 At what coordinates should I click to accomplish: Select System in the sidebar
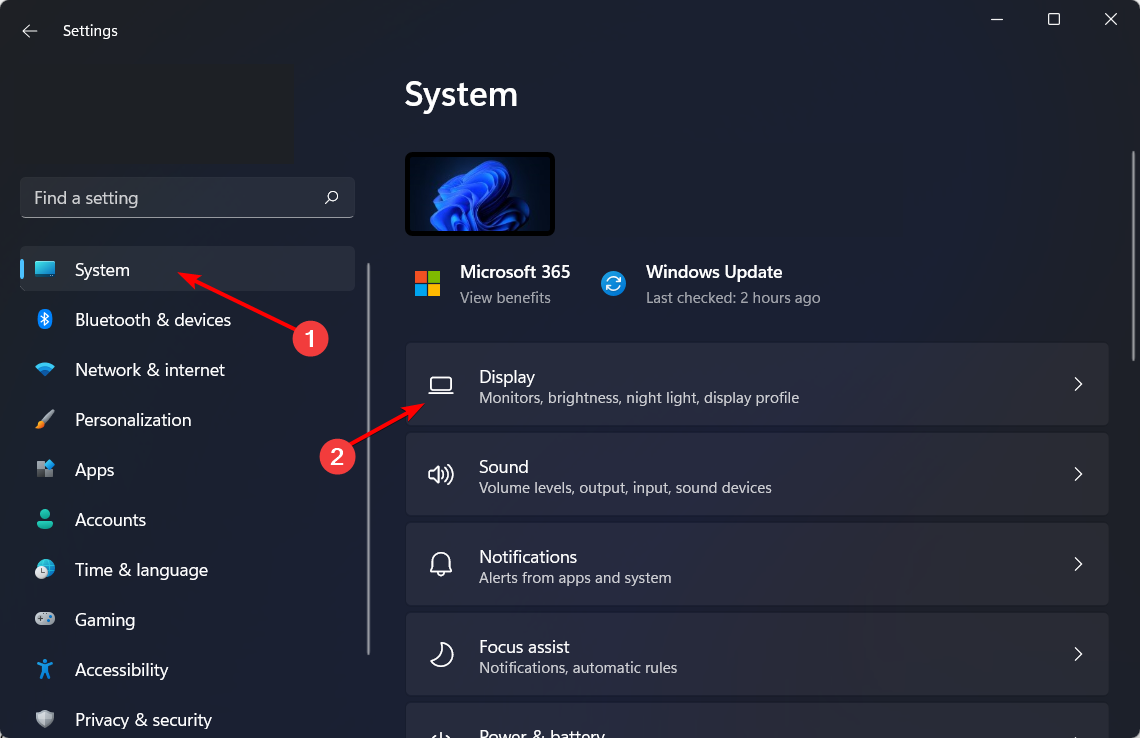[x=188, y=269]
